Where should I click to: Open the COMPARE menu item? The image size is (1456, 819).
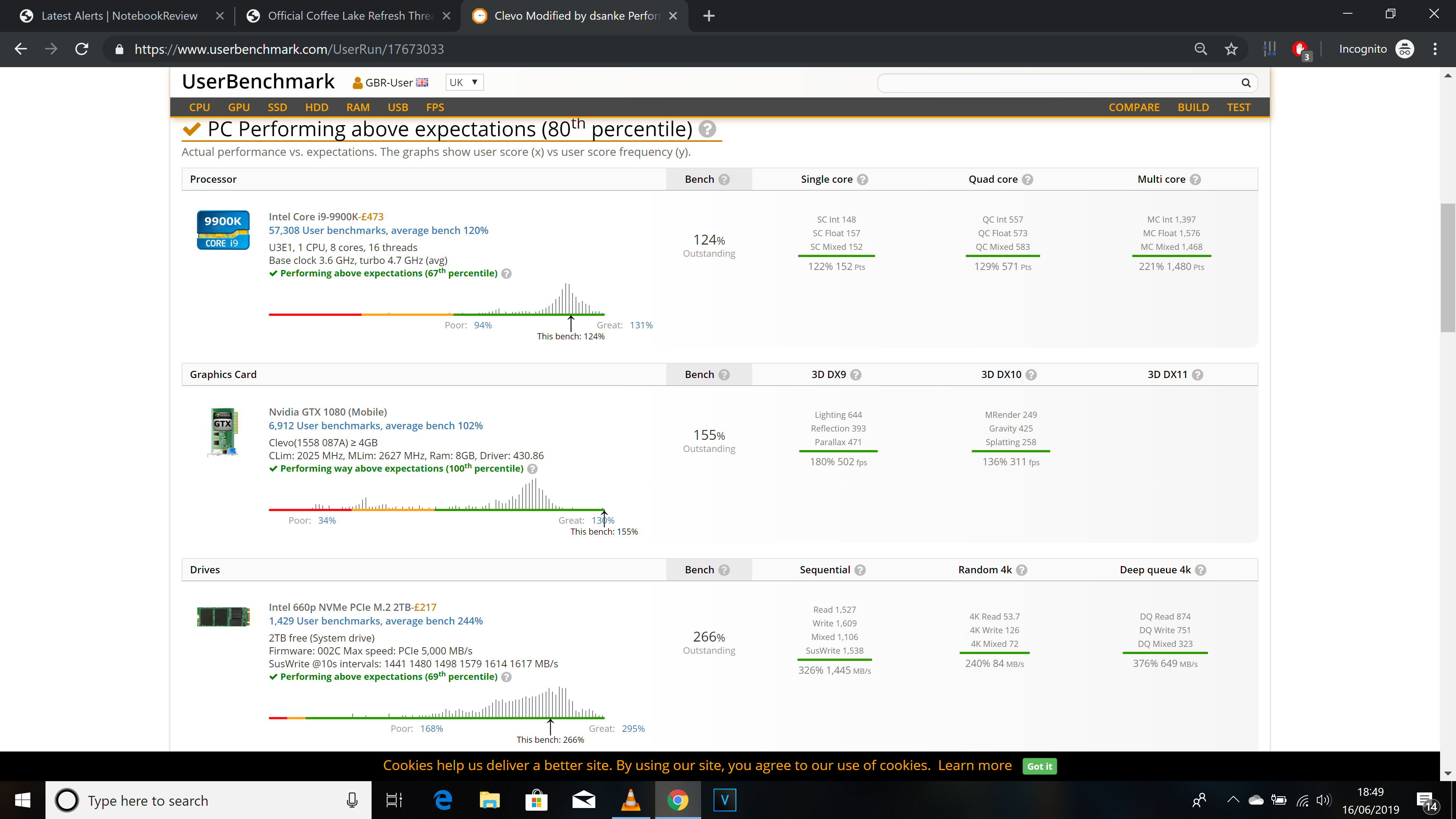point(1134,107)
